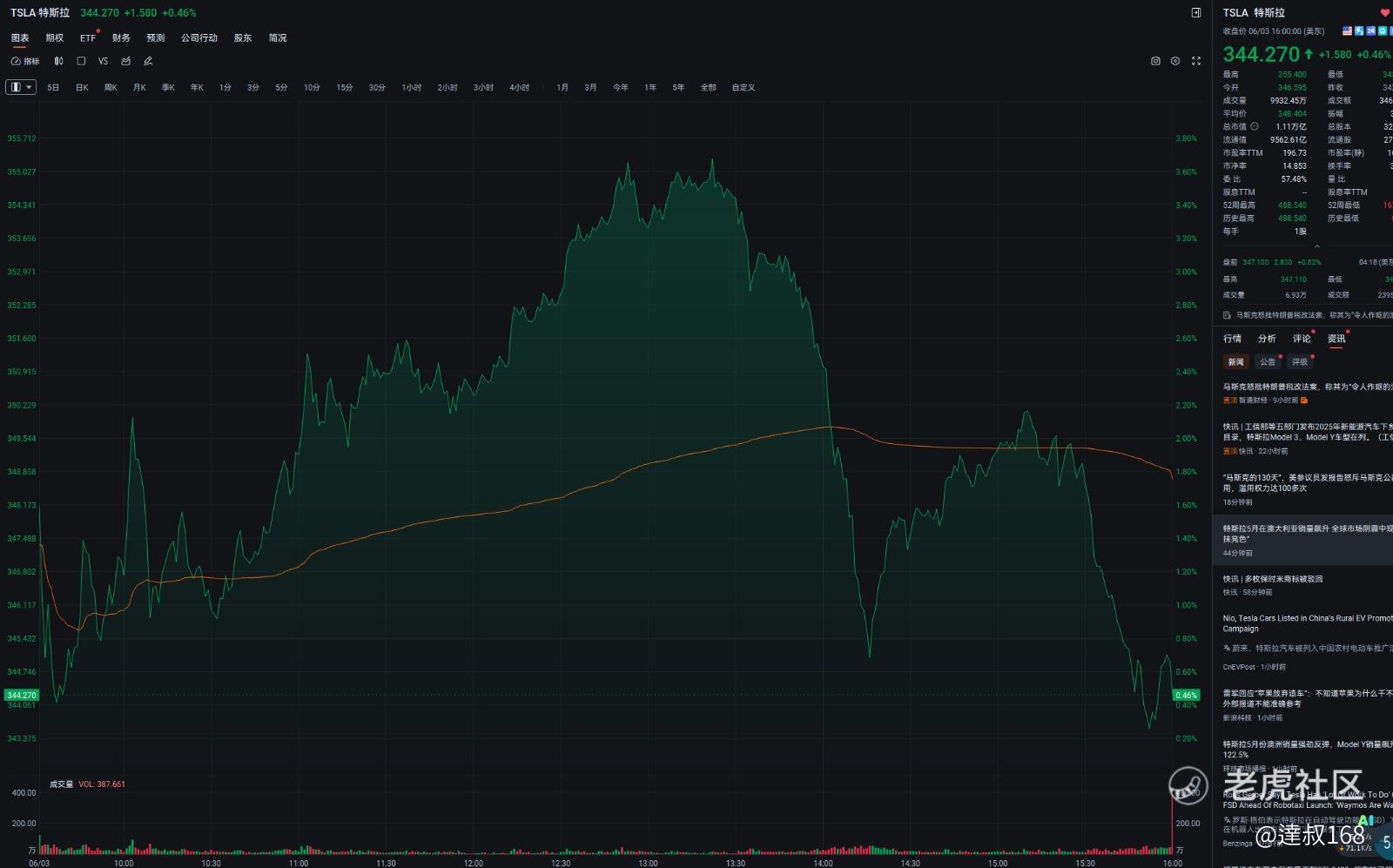The height and width of the screenshot is (868, 1393).
Task: Select the 30分 interval
Action: click(x=377, y=87)
